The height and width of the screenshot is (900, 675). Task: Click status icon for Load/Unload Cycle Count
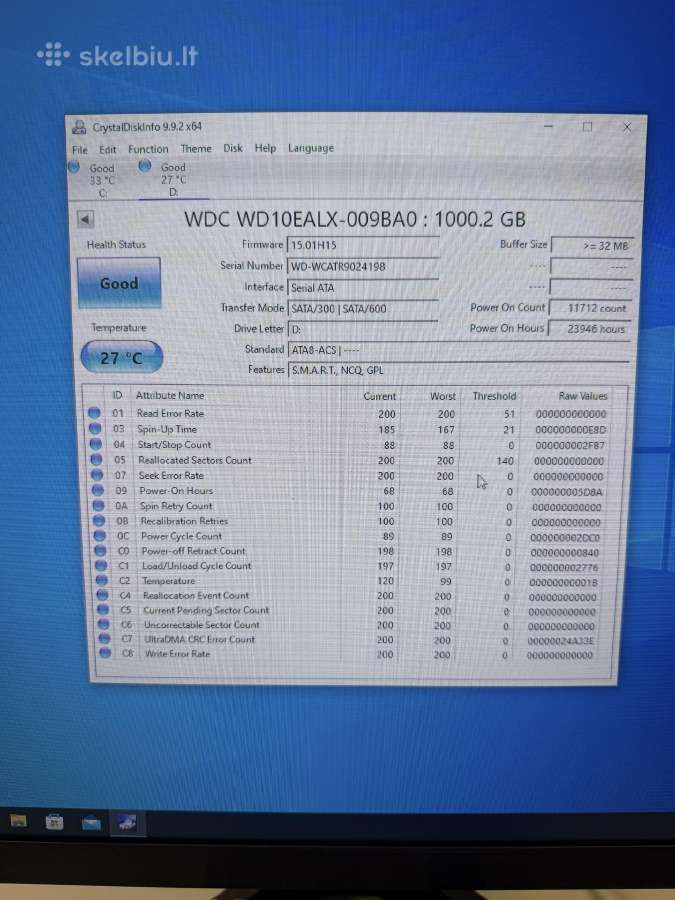[101, 565]
